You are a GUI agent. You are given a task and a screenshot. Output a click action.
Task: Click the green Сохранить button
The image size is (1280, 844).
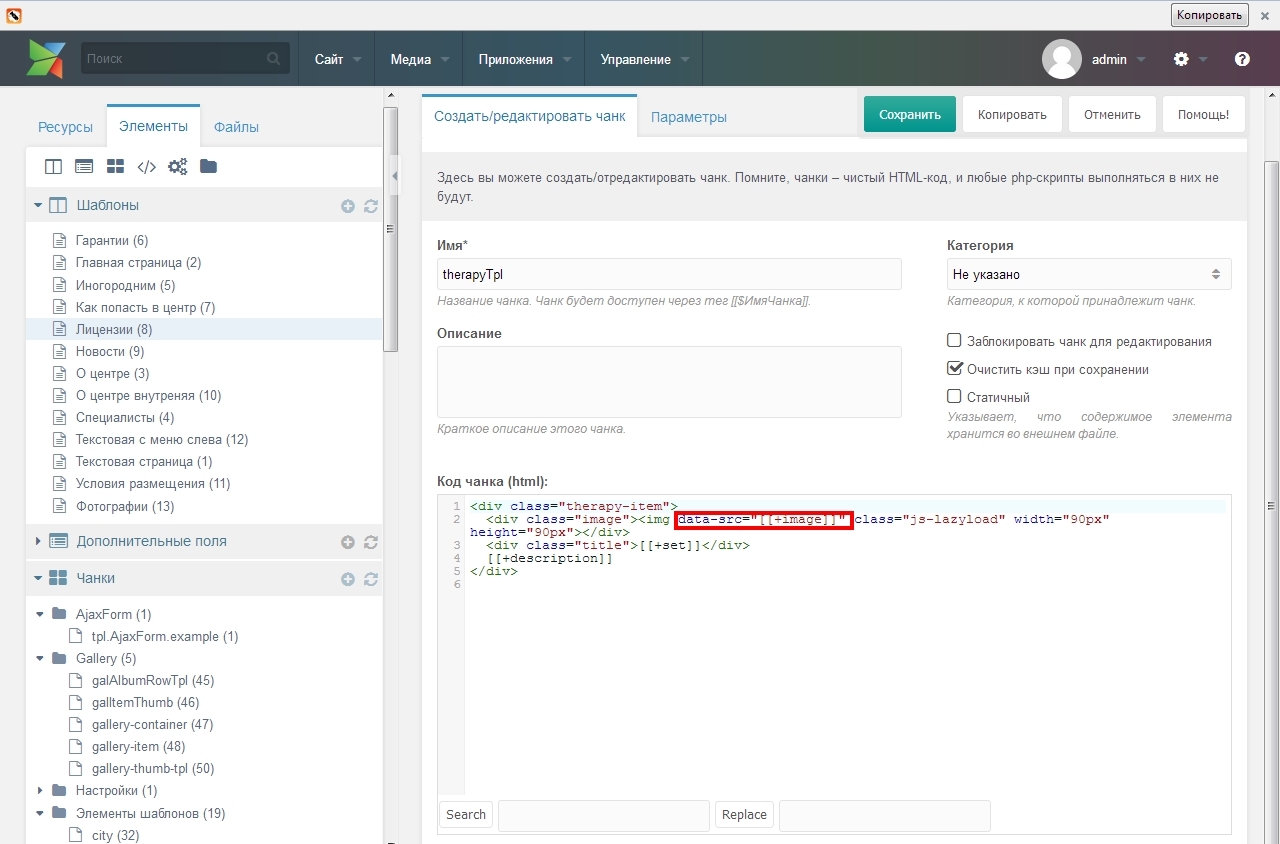click(x=910, y=114)
